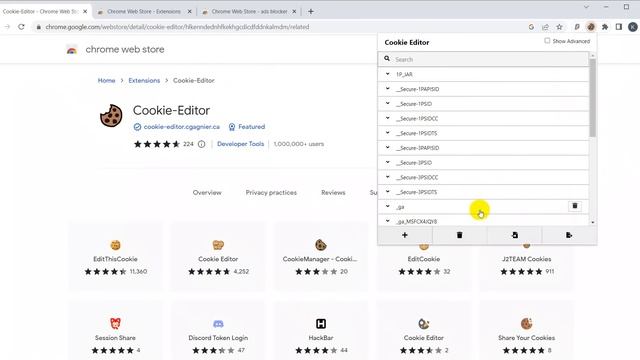Click the cookie list scrollbar thumb
Screen dimensions: 640x360
tap(593, 98)
